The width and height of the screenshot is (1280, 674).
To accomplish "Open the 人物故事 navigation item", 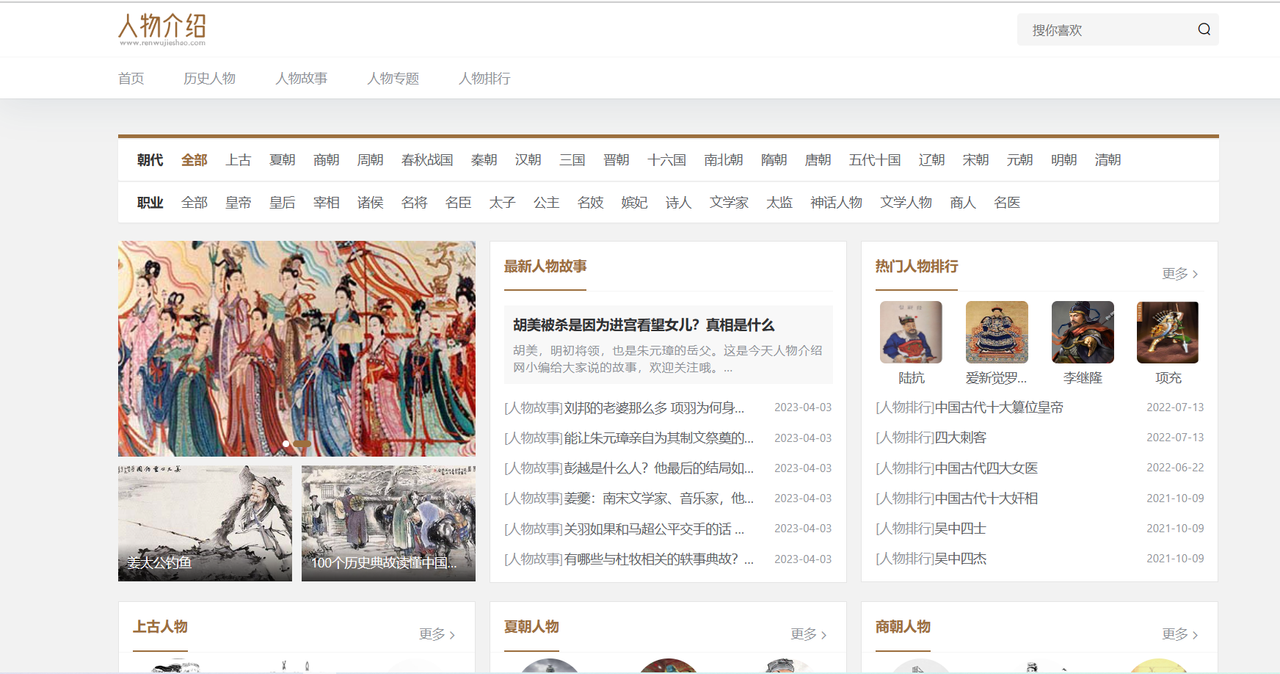I will point(301,78).
